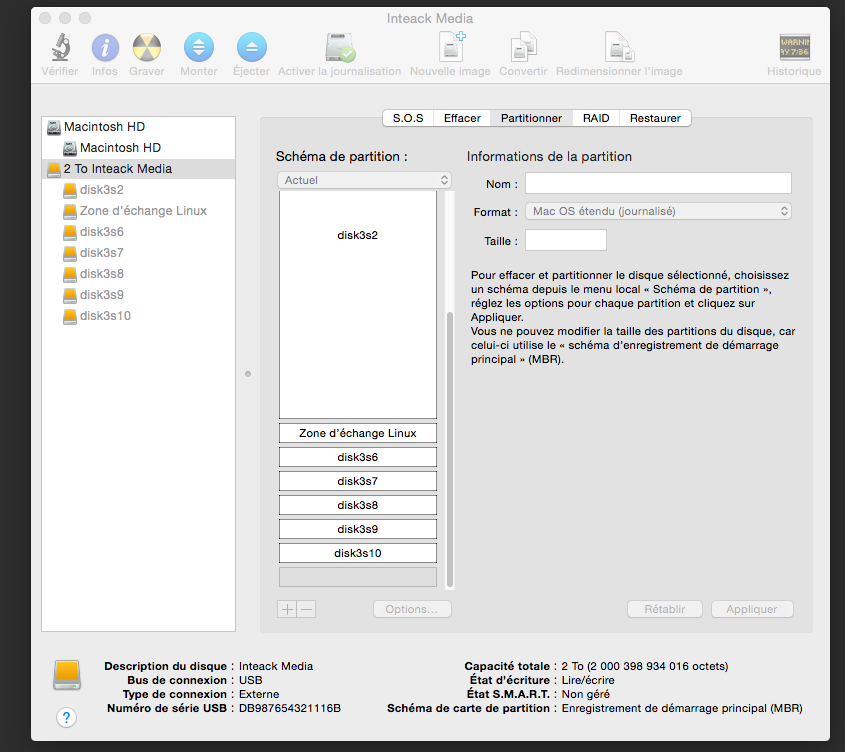Open the RAID tab
Image resolution: width=845 pixels, height=752 pixels.
[596, 118]
